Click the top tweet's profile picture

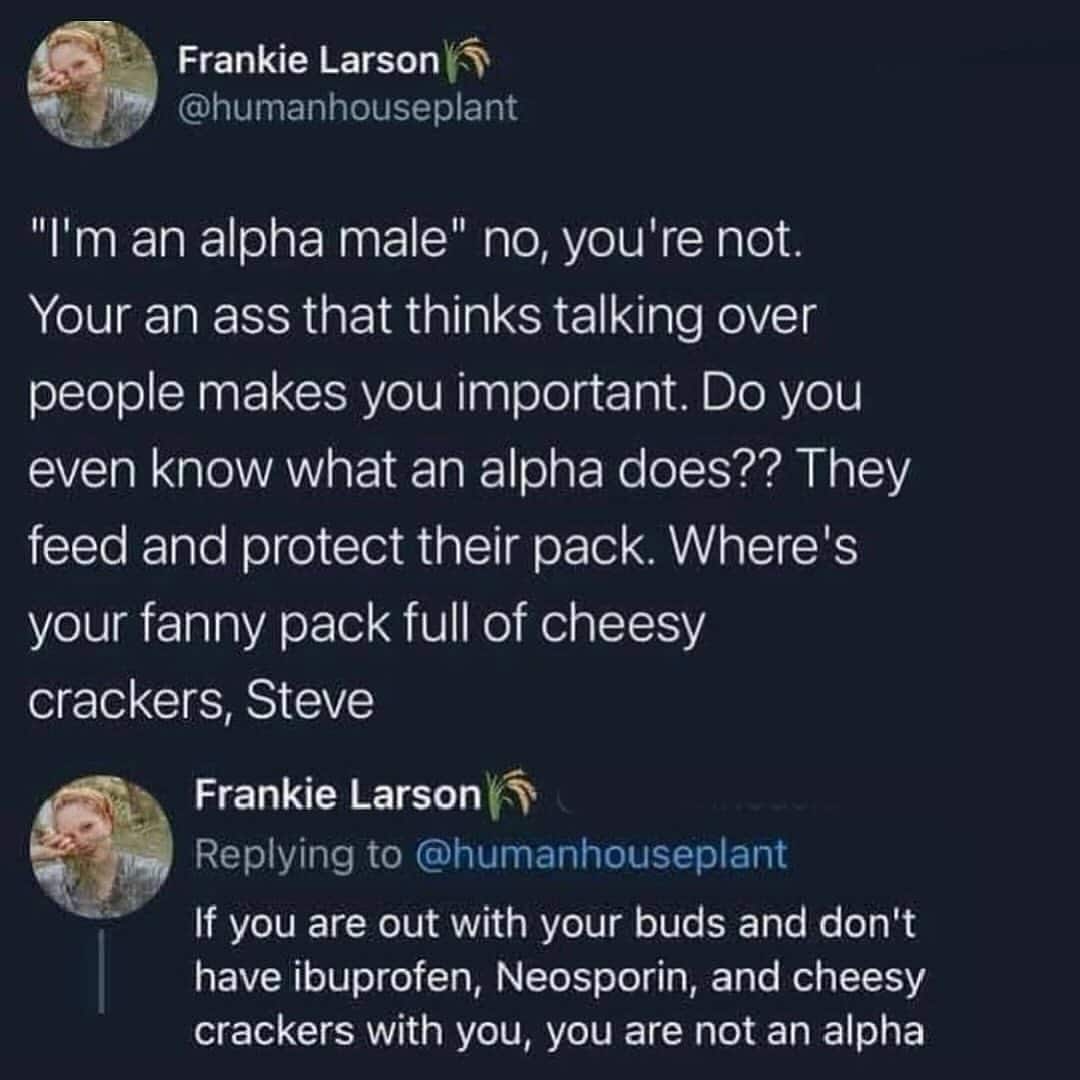click(92, 84)
